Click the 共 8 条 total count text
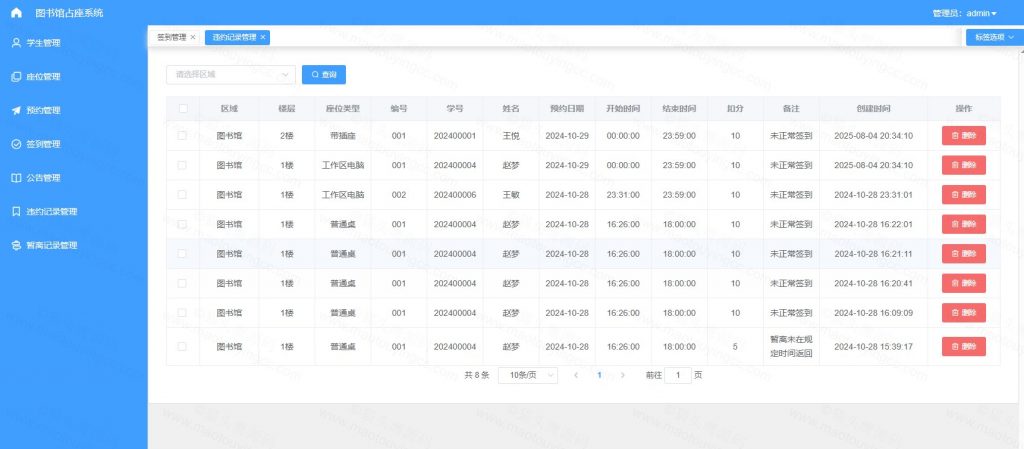Image resolution: width=1024 pixels, height=449 pixels. 477,375
